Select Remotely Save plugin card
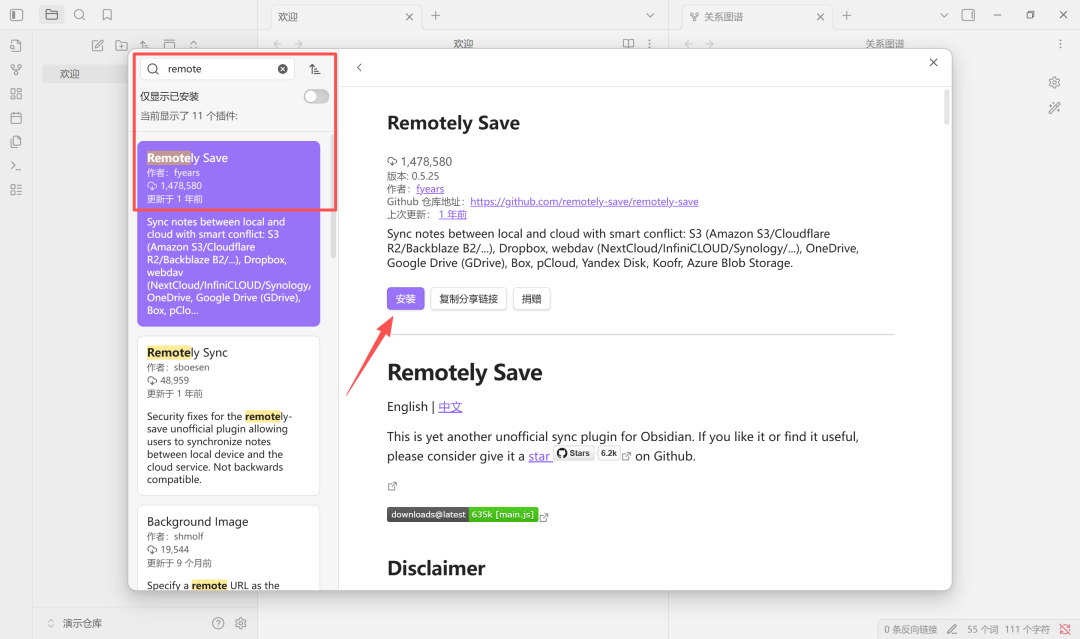This screenshot has height=639, width=1080. [x=229, y=233]
